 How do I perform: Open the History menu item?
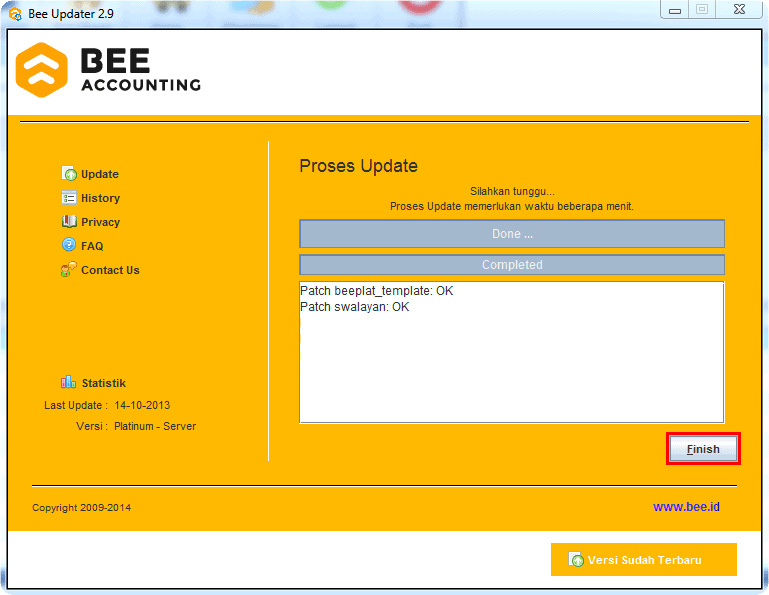(100, 198)
